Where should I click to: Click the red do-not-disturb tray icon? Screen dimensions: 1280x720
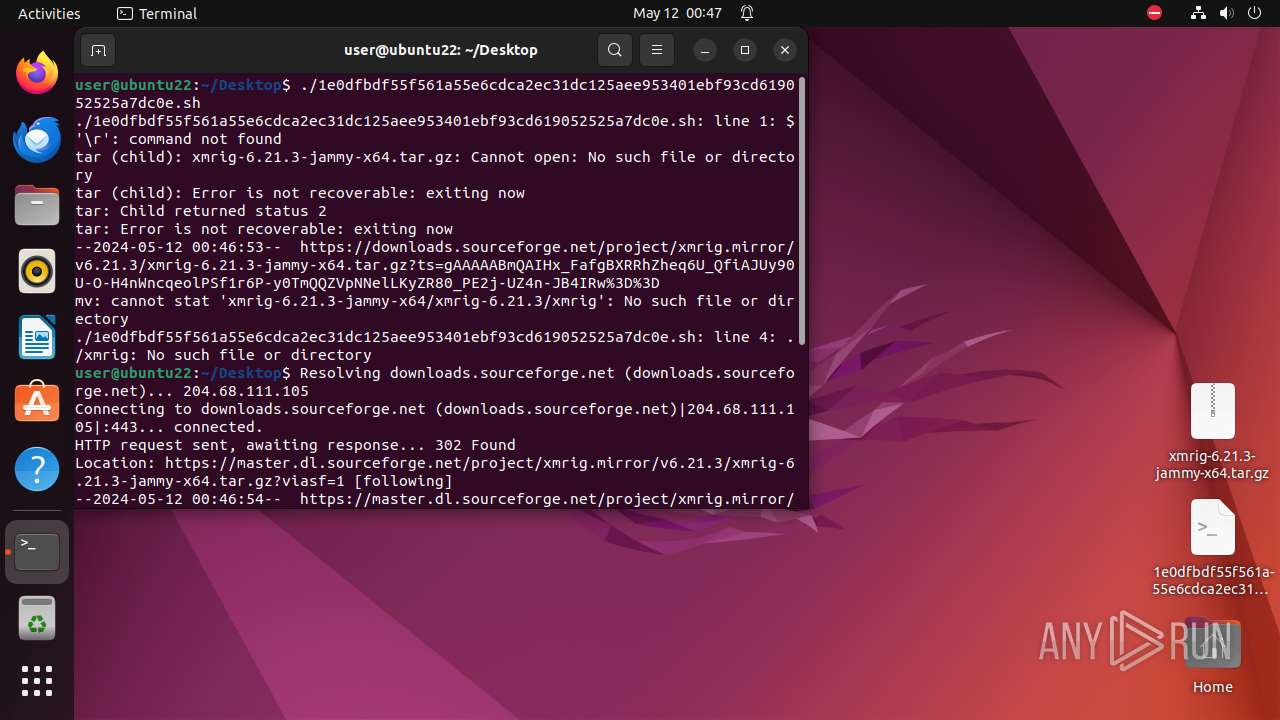pos(1154,13)
